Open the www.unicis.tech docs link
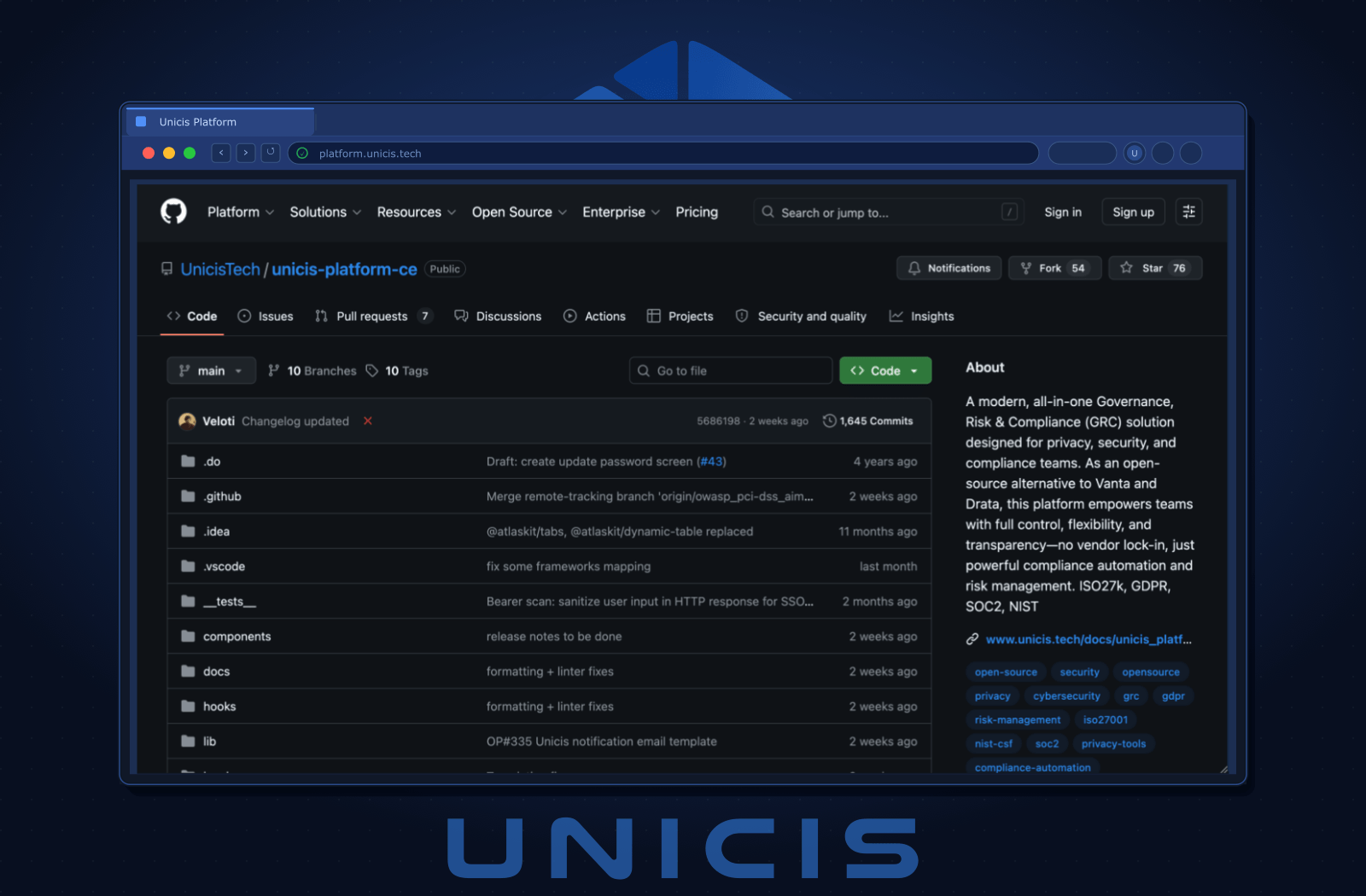The width and height of the screenshot is (1366, 896). coord(1089,639)
